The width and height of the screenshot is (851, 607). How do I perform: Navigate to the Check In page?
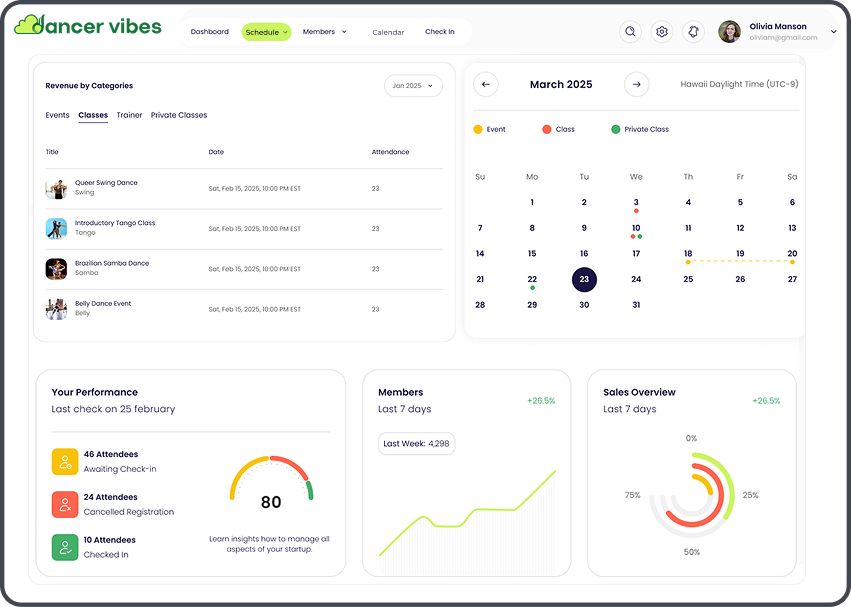(x=440, y=31)
